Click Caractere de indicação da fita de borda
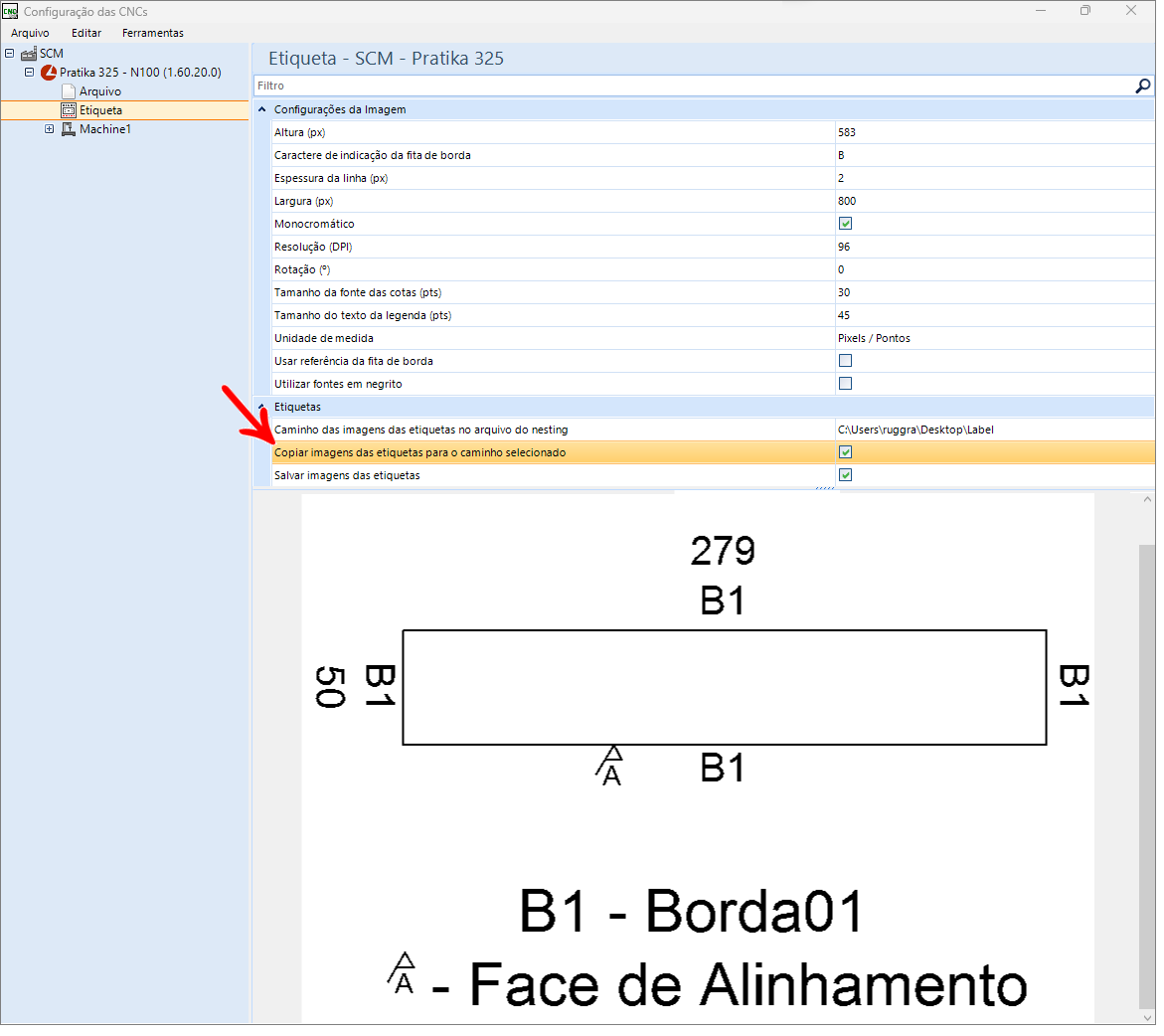The image size is (1164, 1036). point(375,156)
